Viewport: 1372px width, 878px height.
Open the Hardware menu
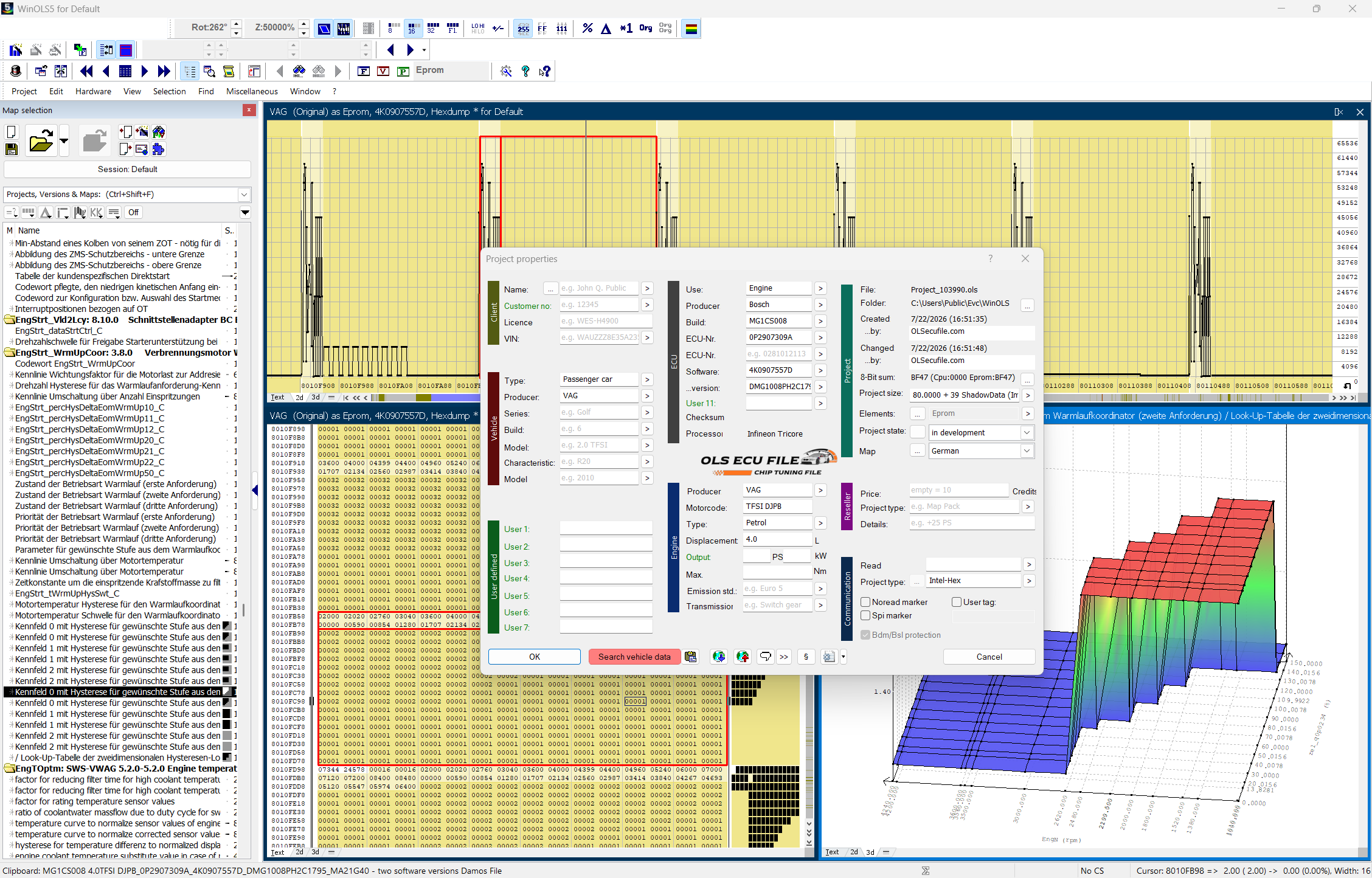(93, 91)
